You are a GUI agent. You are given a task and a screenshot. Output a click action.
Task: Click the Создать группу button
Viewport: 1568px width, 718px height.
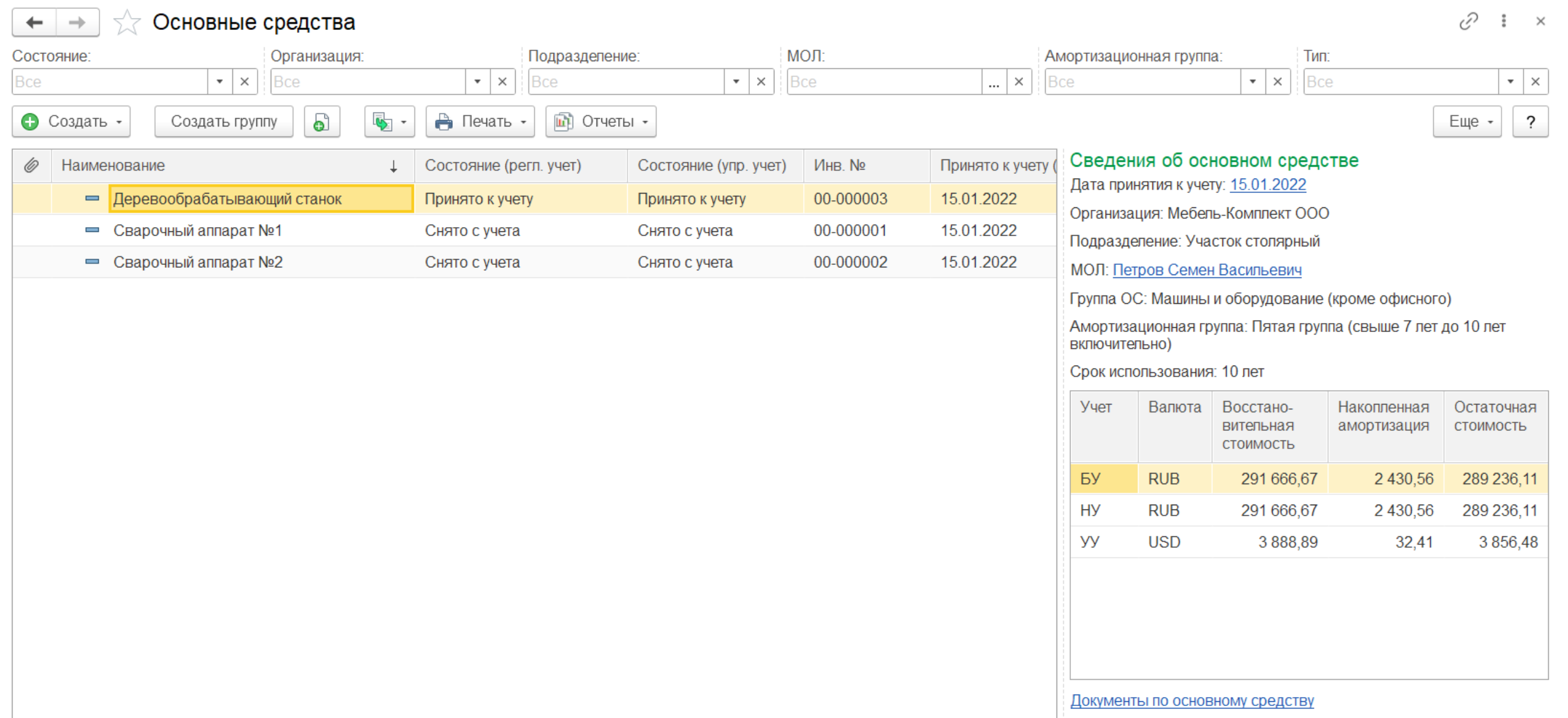point(223,122)
